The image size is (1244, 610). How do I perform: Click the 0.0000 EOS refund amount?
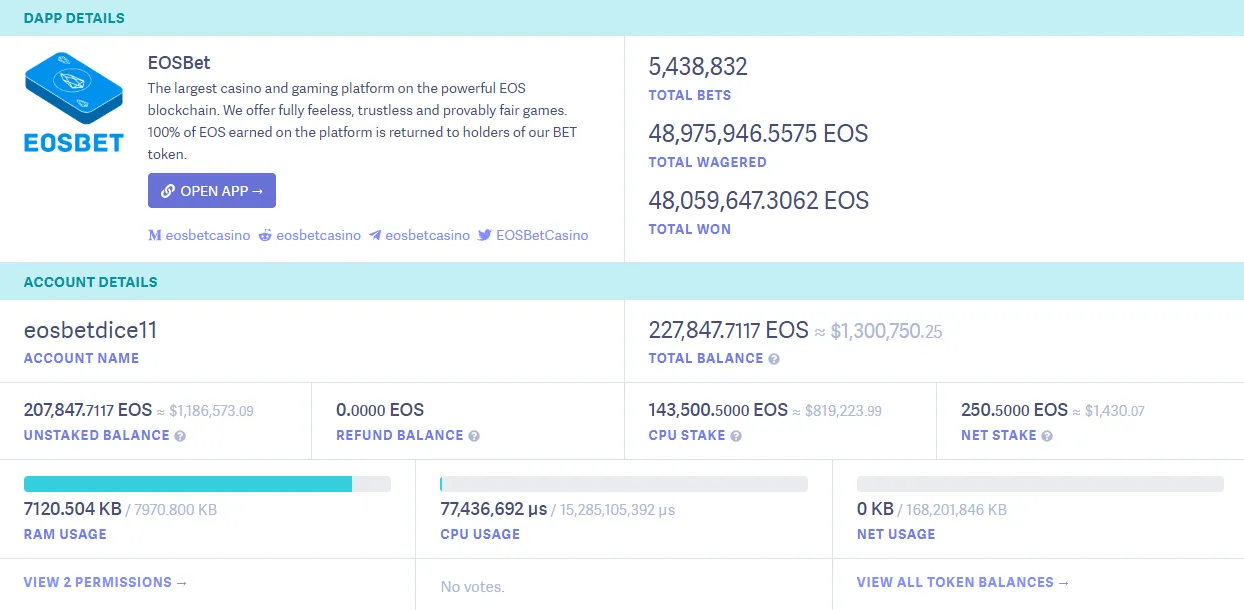(x=380, y=410)
